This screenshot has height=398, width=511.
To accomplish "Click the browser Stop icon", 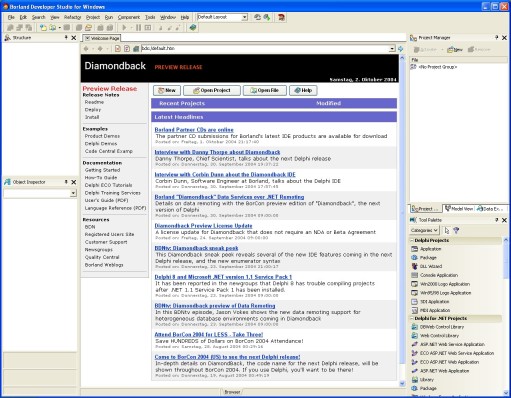I will coord(118,49).
